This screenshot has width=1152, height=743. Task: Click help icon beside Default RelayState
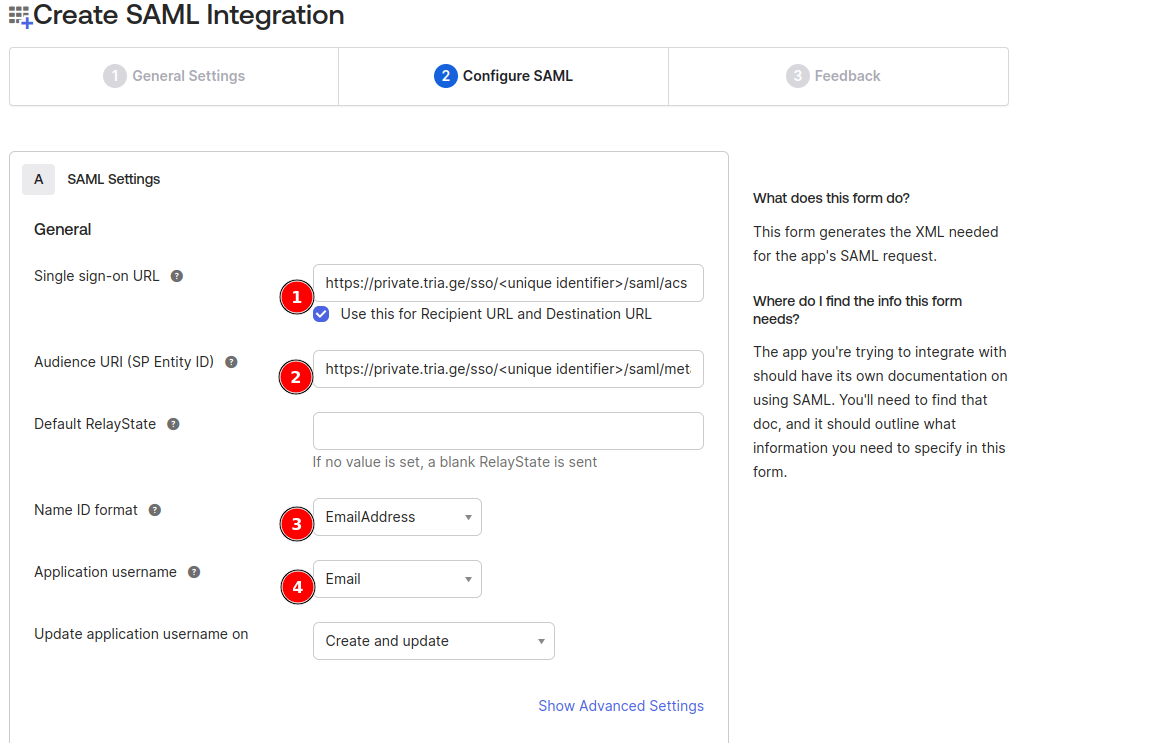(x=173, y=424)
